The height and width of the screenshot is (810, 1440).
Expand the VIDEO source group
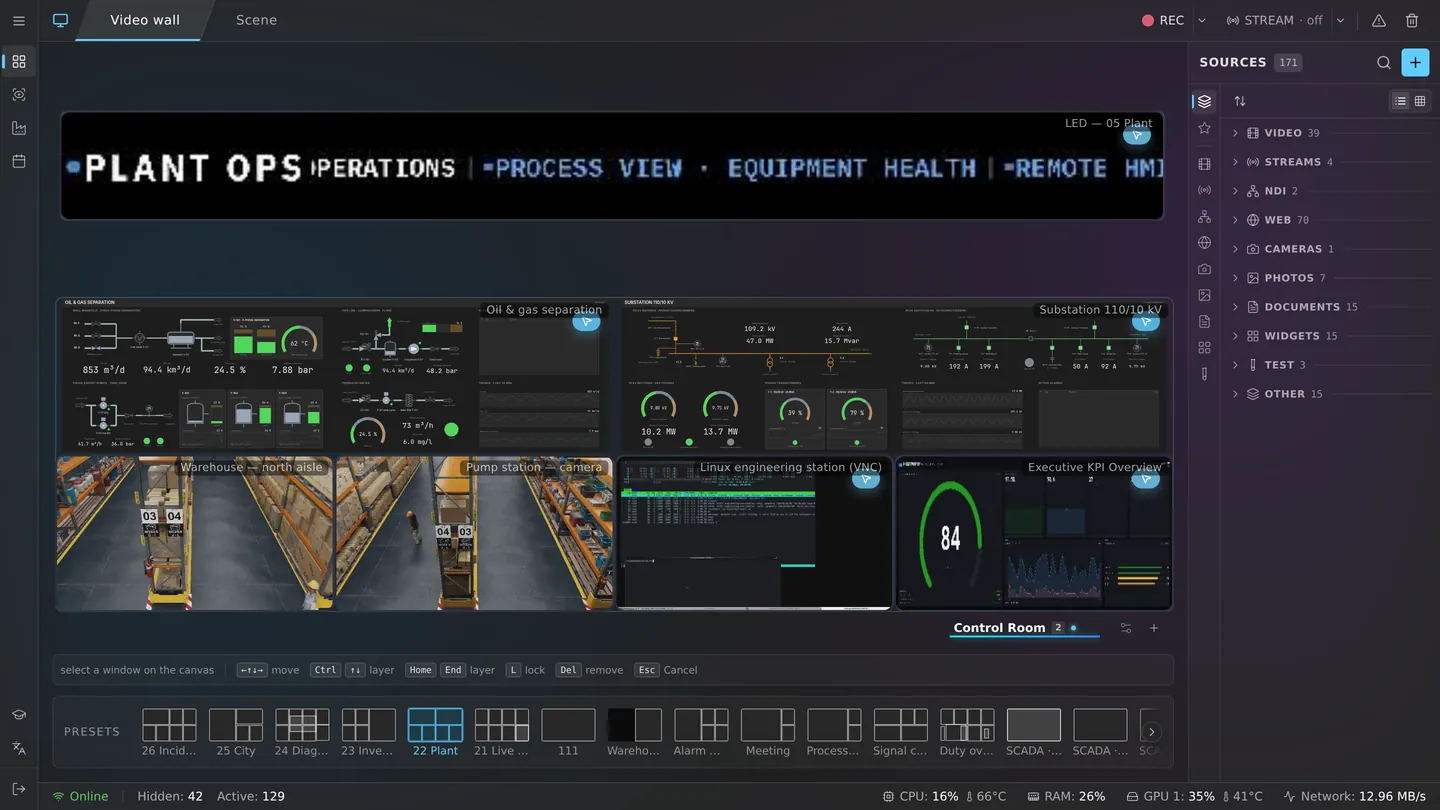[1330, 133]
